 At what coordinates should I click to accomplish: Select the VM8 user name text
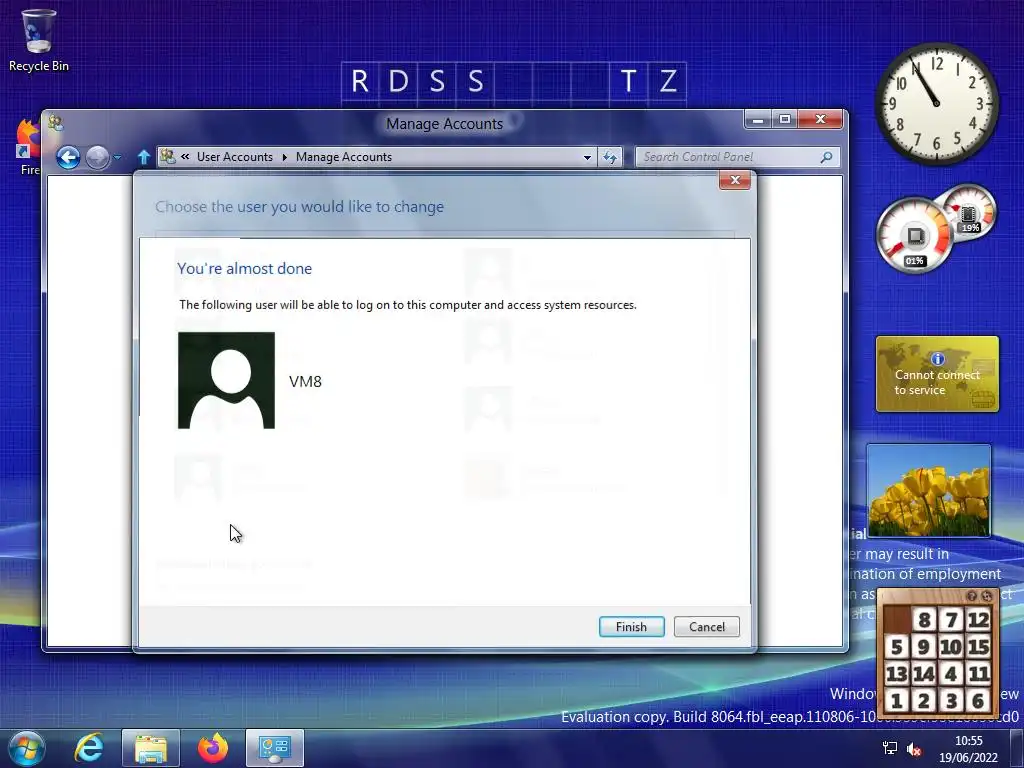click(x=306, y=381)
